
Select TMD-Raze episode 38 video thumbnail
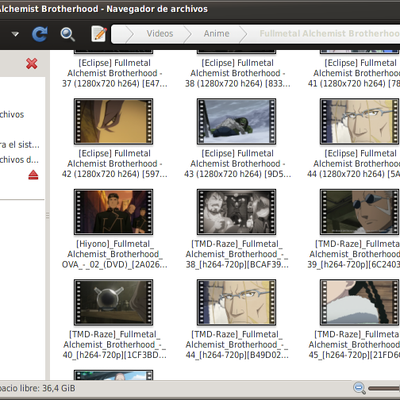236,212
